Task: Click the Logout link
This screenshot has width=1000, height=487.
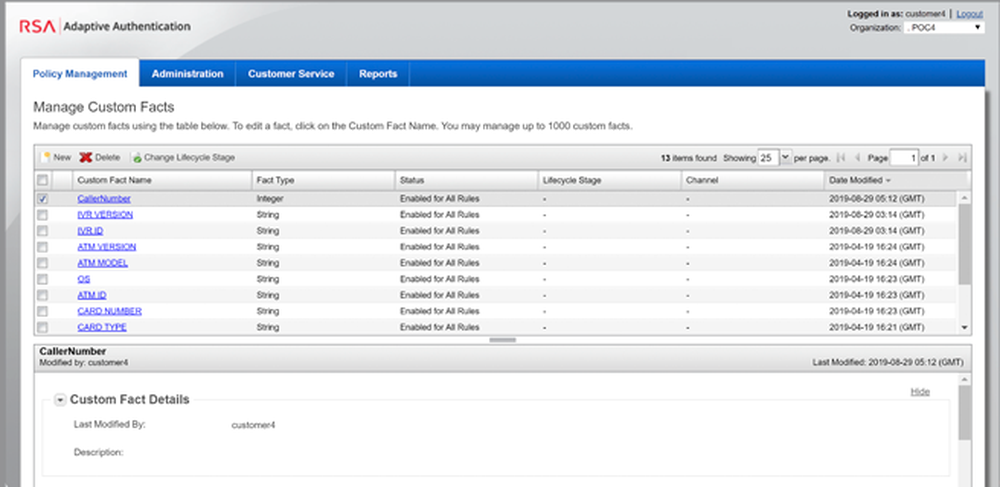Action: tap(969, 13)
